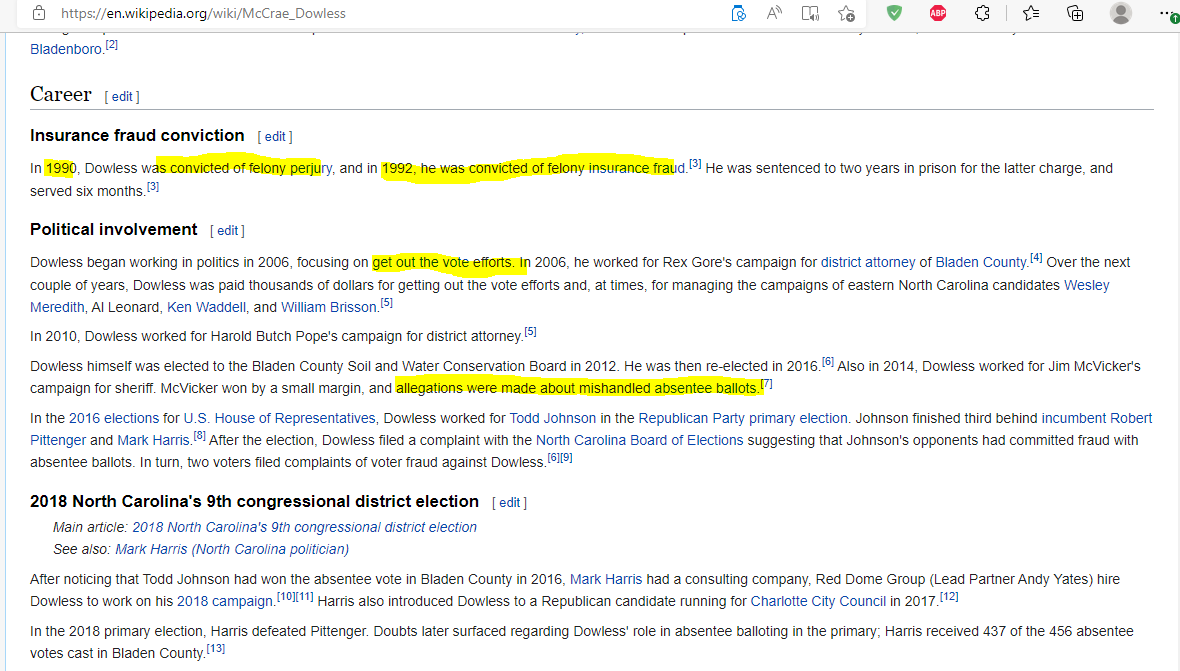This screenshot has width=1180, height=671.
Task: Open the Extensions puzzle icon
Action: [x=982, y=13]
